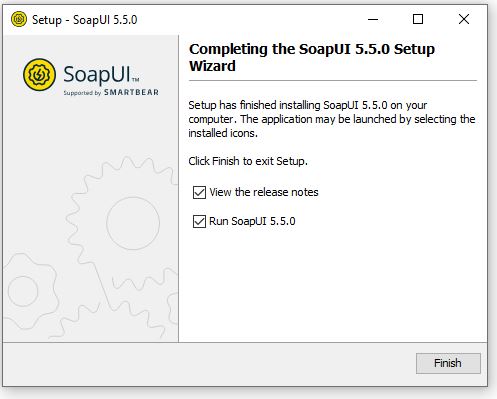Image resolution: width=497 pixels, height=399 pixels.
Task: Close the SoapUI setup wizard window
Action: click(x=464, y=19)
